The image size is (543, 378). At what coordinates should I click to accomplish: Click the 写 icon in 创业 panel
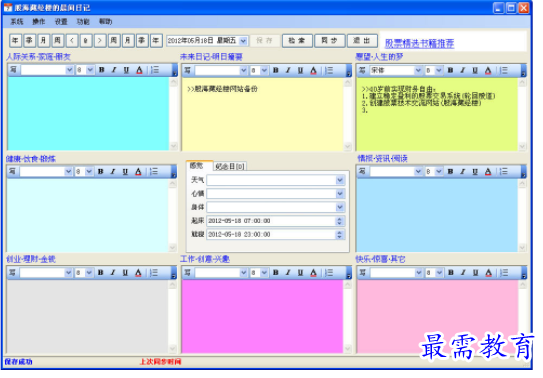coord(12,273)
